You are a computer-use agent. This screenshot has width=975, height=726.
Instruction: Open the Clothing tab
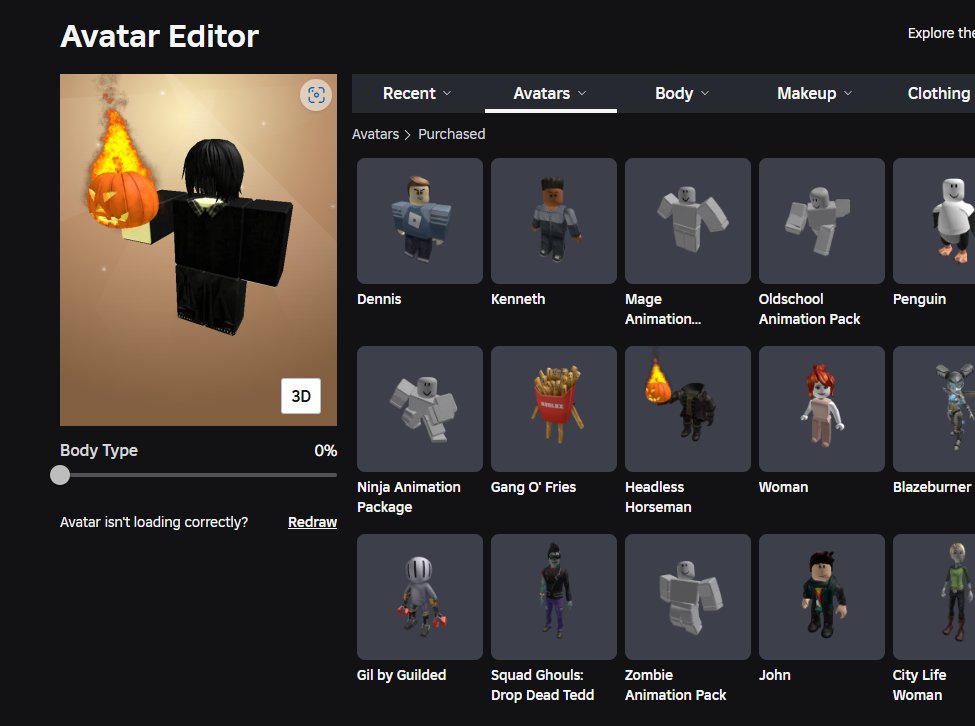click(938, 93)
